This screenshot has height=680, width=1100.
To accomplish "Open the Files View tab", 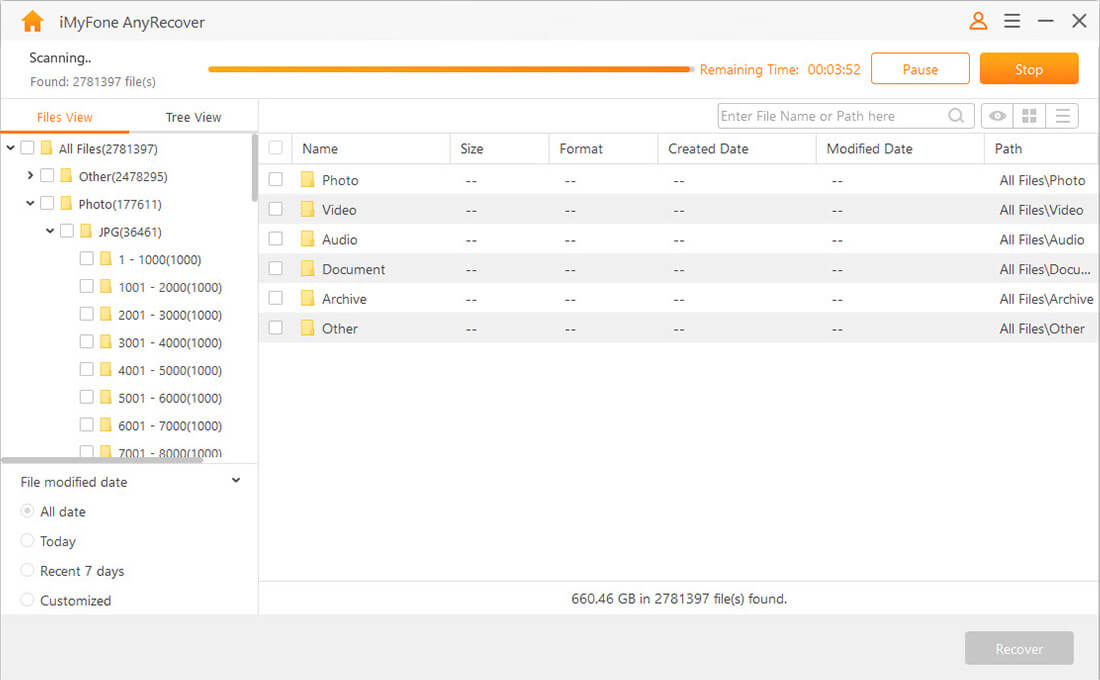I will pyautogui.click(x=64, y=116).
